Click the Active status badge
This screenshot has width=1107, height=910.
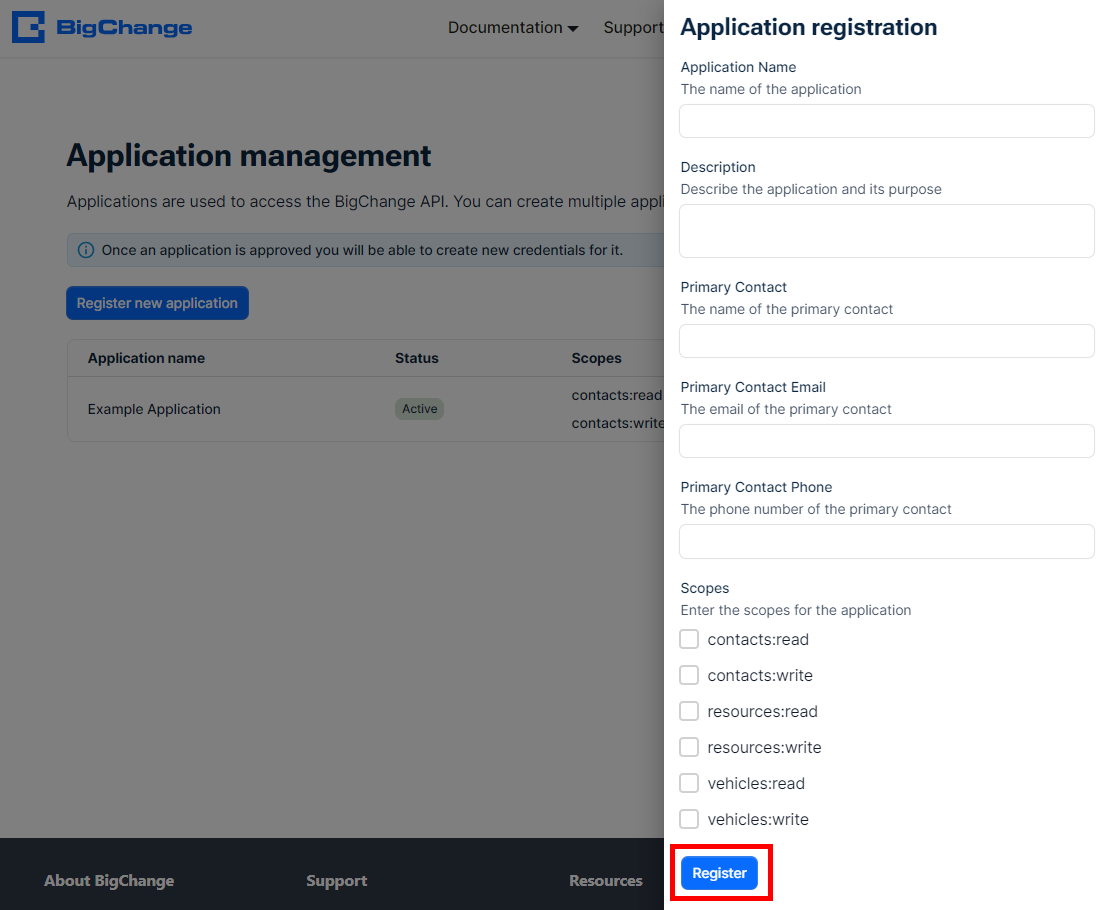(x=419, y=409)
